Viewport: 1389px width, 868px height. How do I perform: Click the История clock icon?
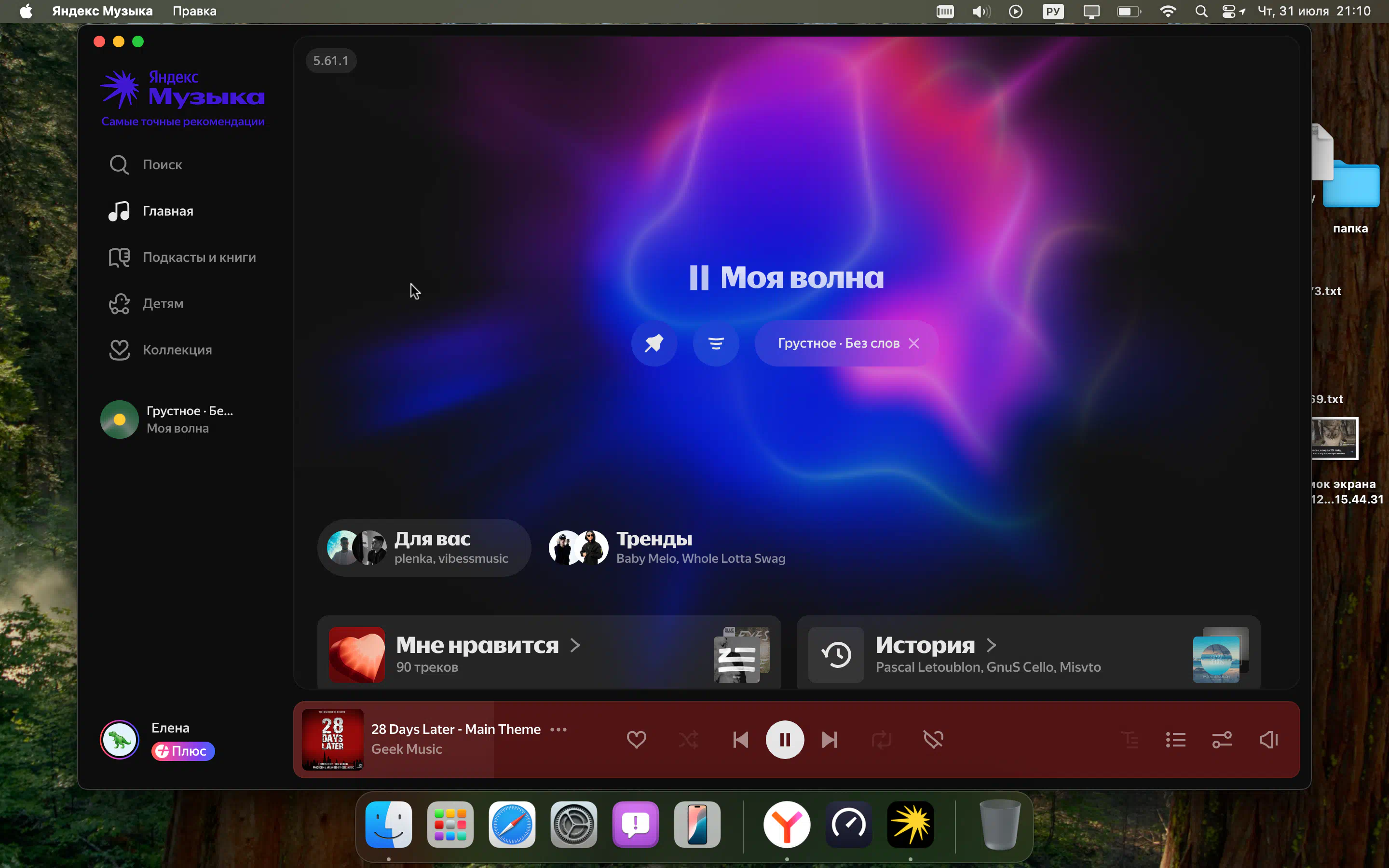[x=836, y=654]
